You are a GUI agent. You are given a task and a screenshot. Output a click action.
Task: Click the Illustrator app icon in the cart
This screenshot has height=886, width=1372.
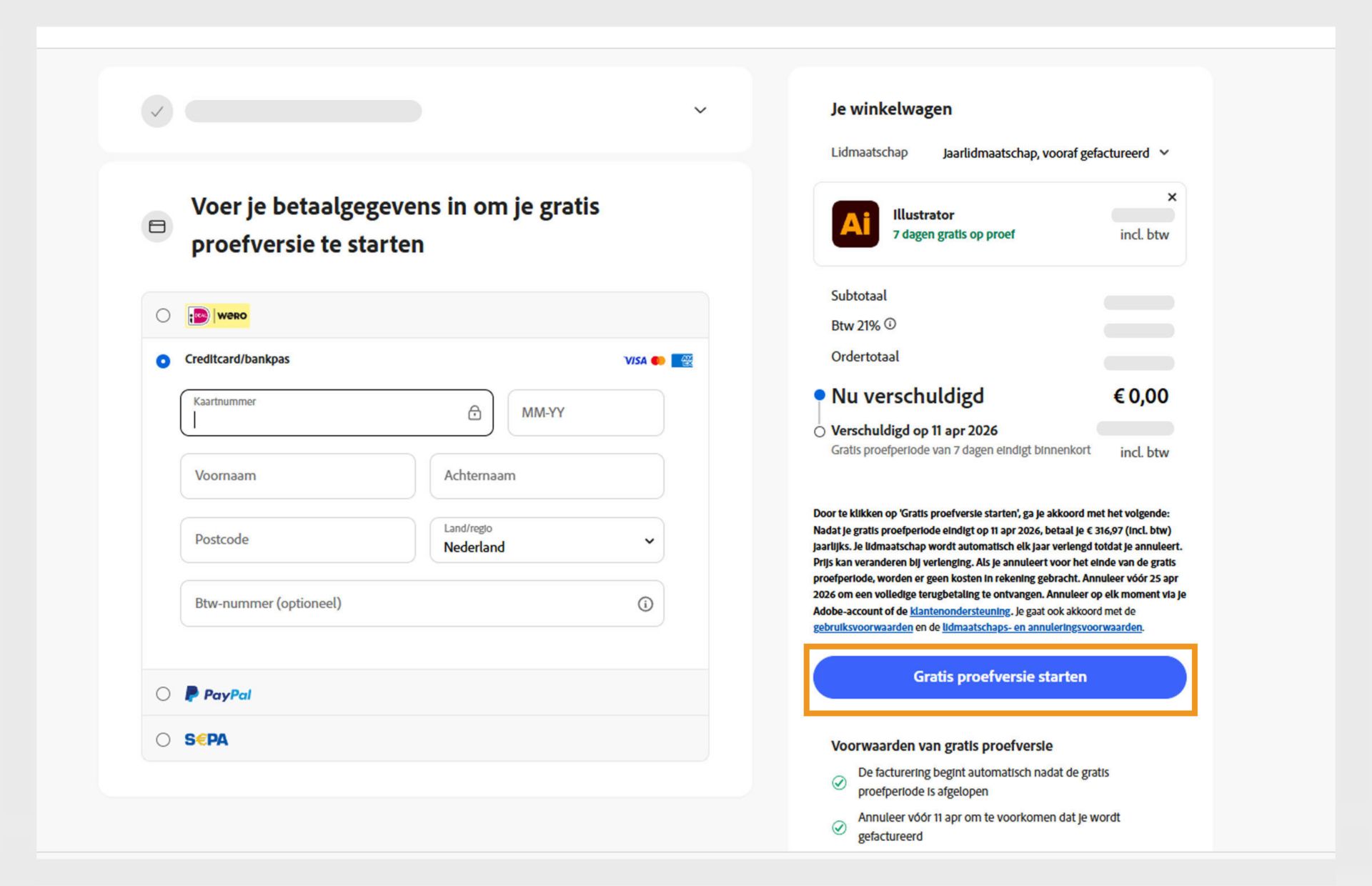[857, 224]
